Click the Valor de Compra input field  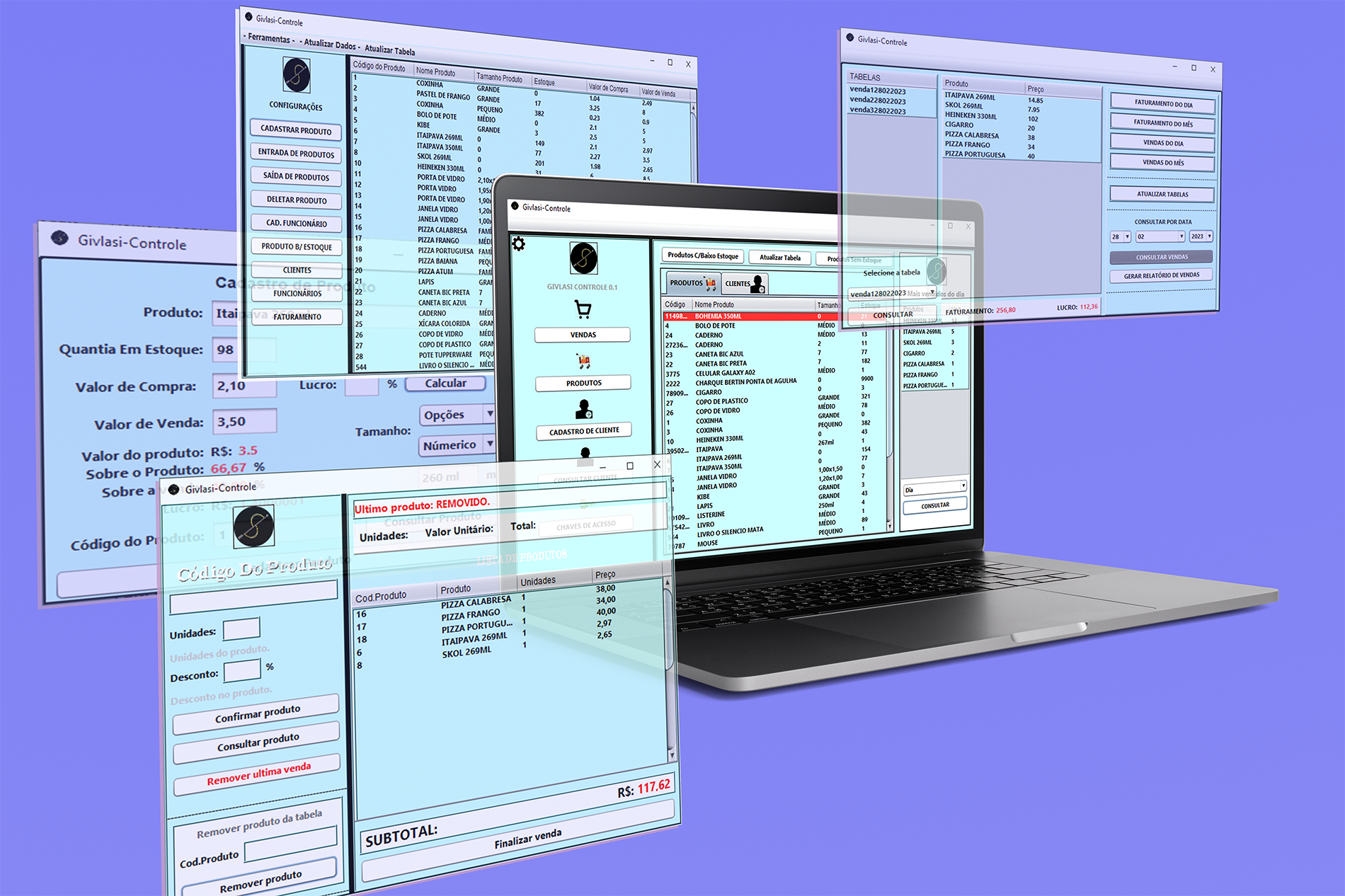point(244,386)
